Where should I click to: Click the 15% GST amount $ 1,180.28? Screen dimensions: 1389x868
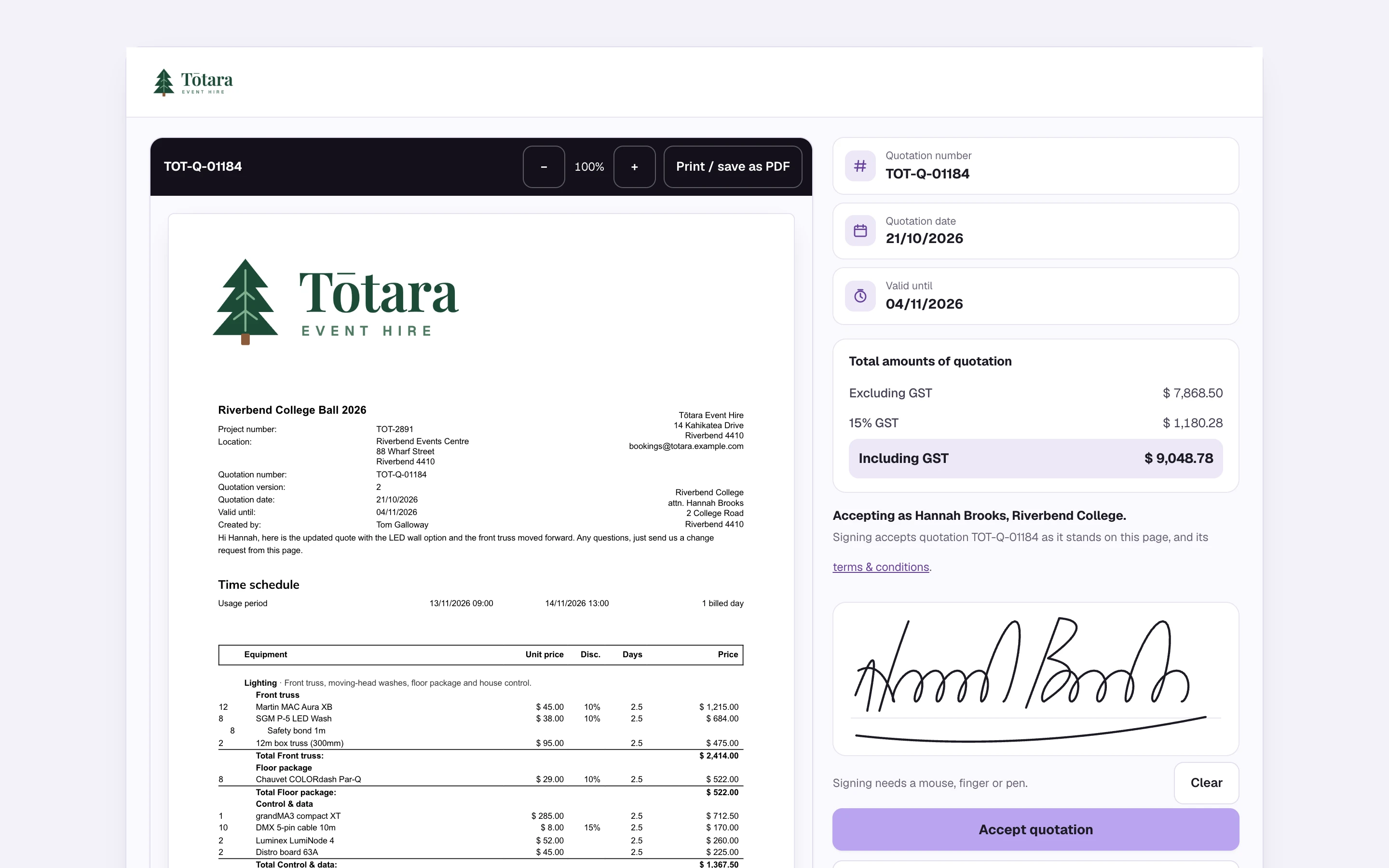pos(1192,423)
